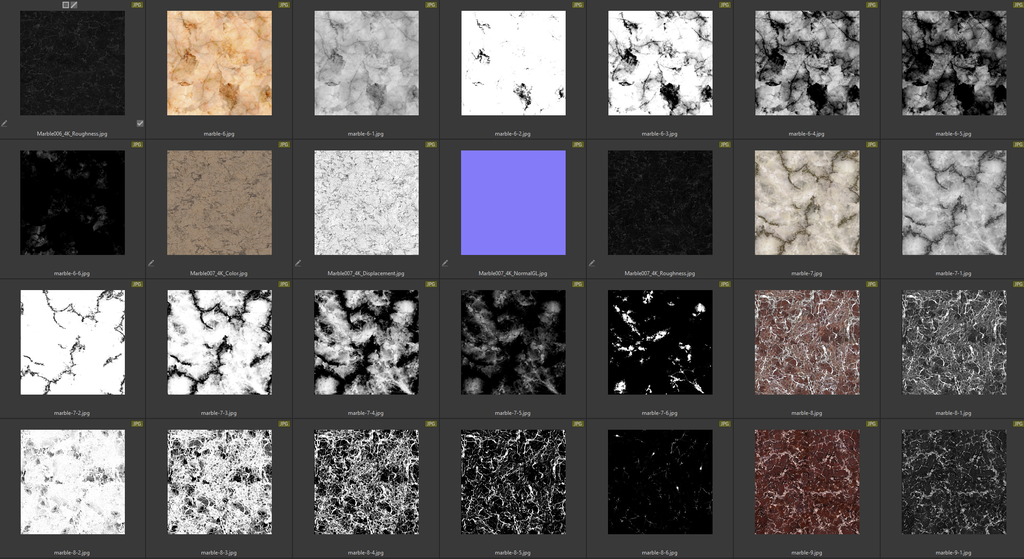Select the marble-7-5.jpg thumbnail
1024x559 pixels.
(x=513, y=342)
